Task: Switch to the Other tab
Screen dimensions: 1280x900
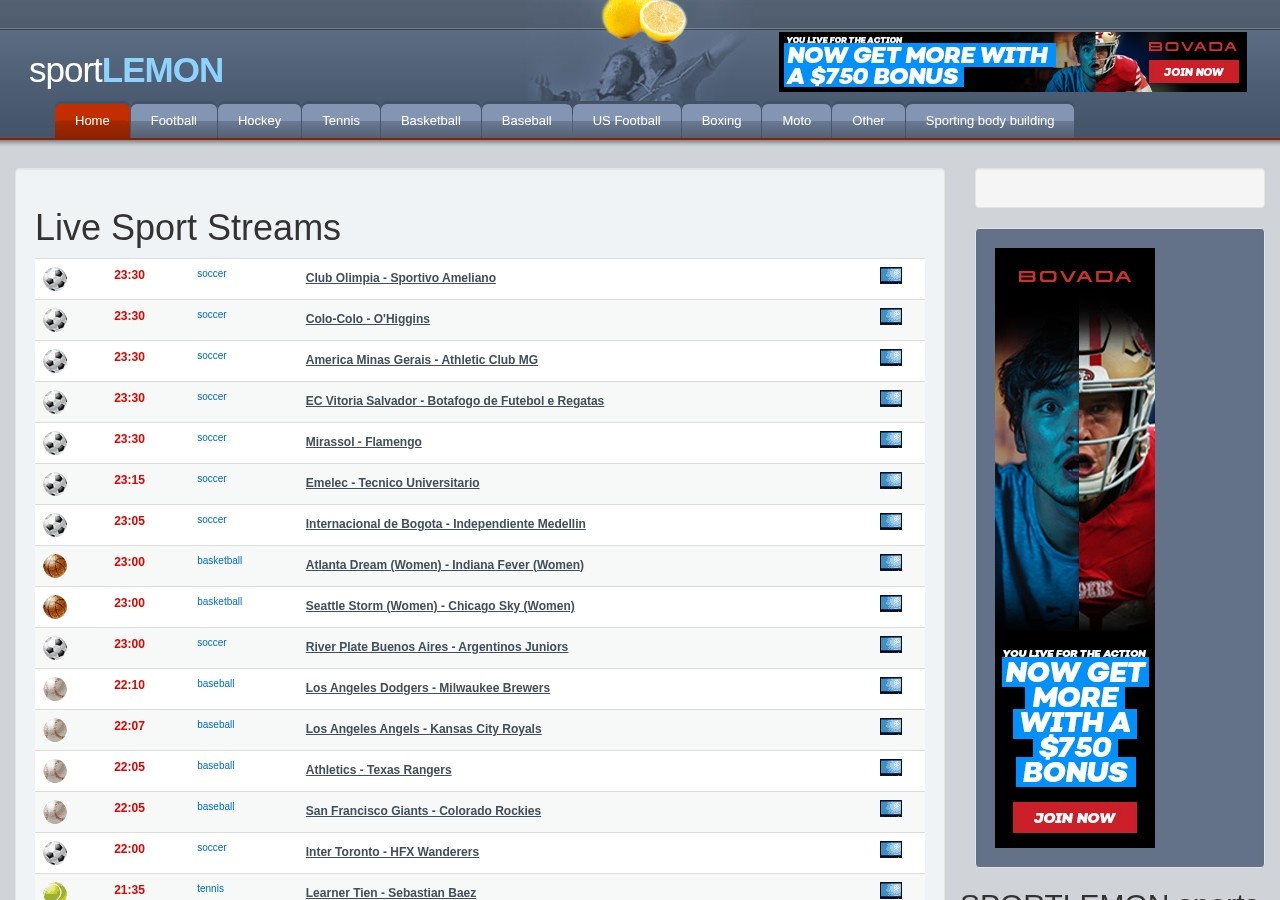Action: (x=869, y=121)
